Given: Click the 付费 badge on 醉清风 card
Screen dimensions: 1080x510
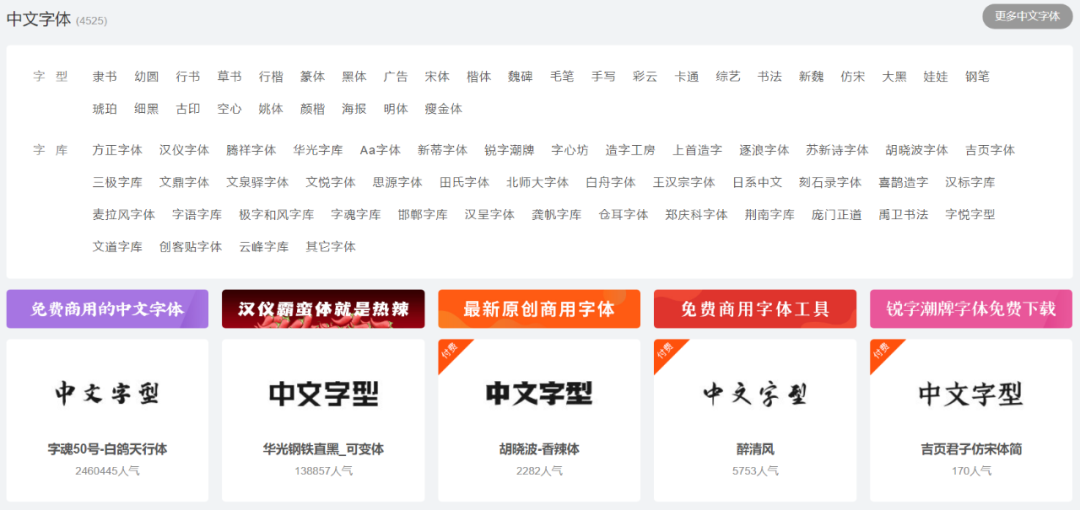Looking at the screenshot, I should click(x=667, y=351).
